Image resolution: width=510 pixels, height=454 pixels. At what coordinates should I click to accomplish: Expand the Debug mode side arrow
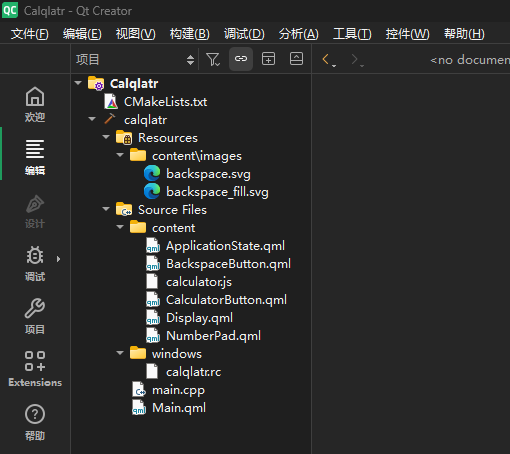coord(59,259)
